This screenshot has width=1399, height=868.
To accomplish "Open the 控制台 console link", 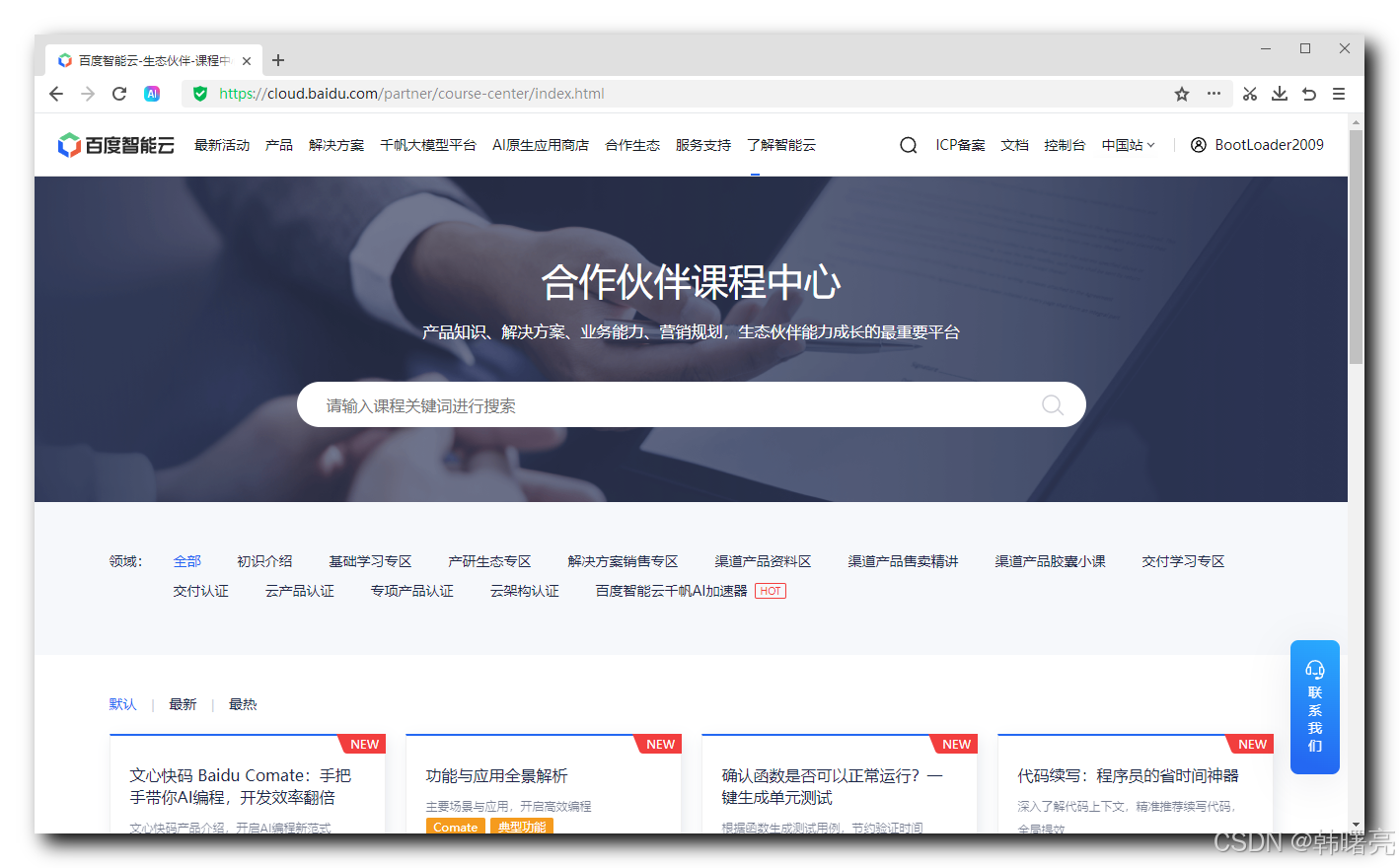I will point(1065,145).
